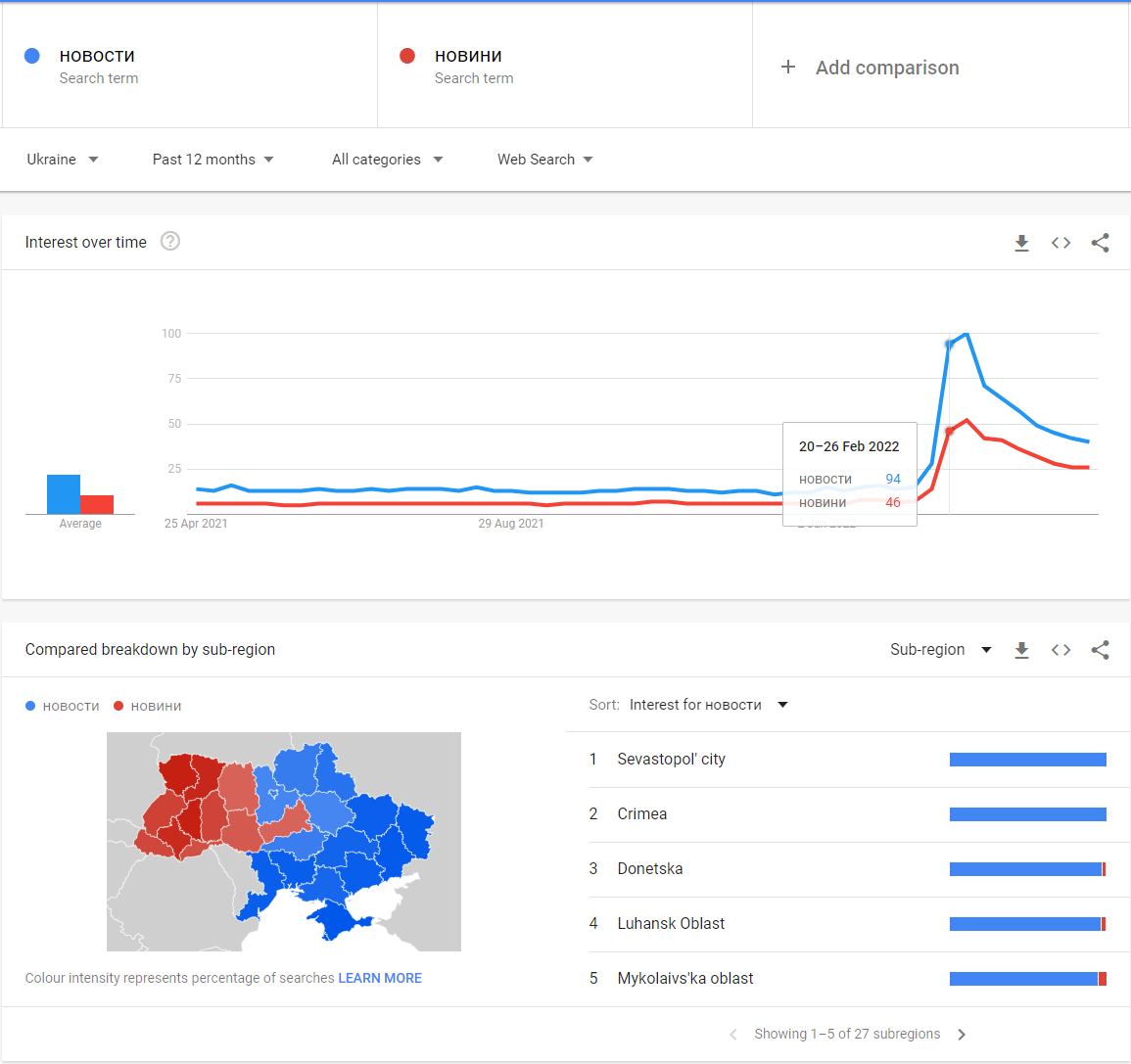Image resolution: width=1131 pixels, height=1064 pixels.
Task: Open the Web Search type dropdown
Action: point(545,160)
